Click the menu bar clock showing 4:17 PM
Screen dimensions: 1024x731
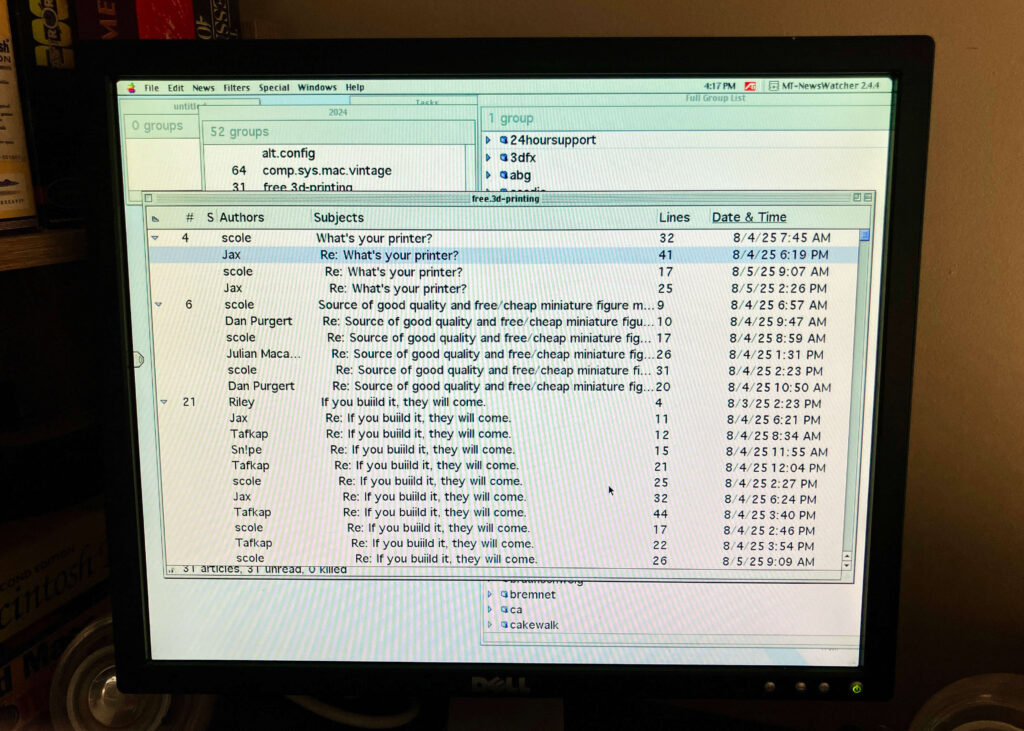[x=719, y=86]
